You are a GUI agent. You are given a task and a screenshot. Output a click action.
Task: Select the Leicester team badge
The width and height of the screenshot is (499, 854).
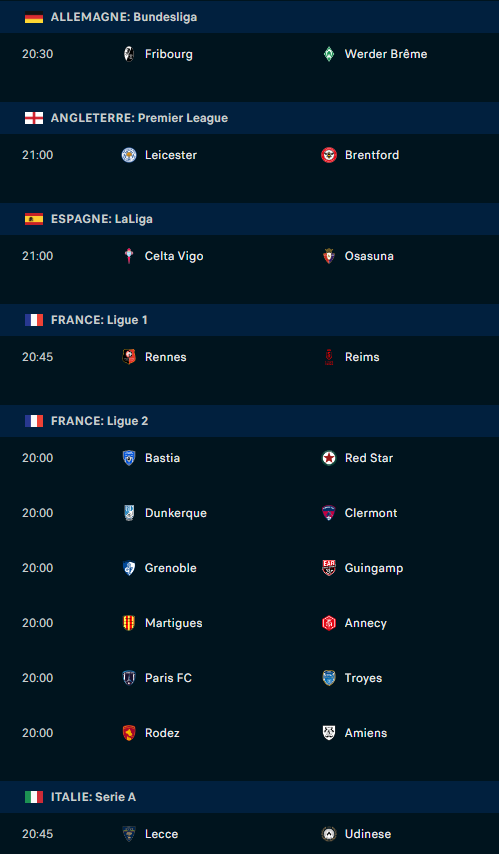[129, 155]
